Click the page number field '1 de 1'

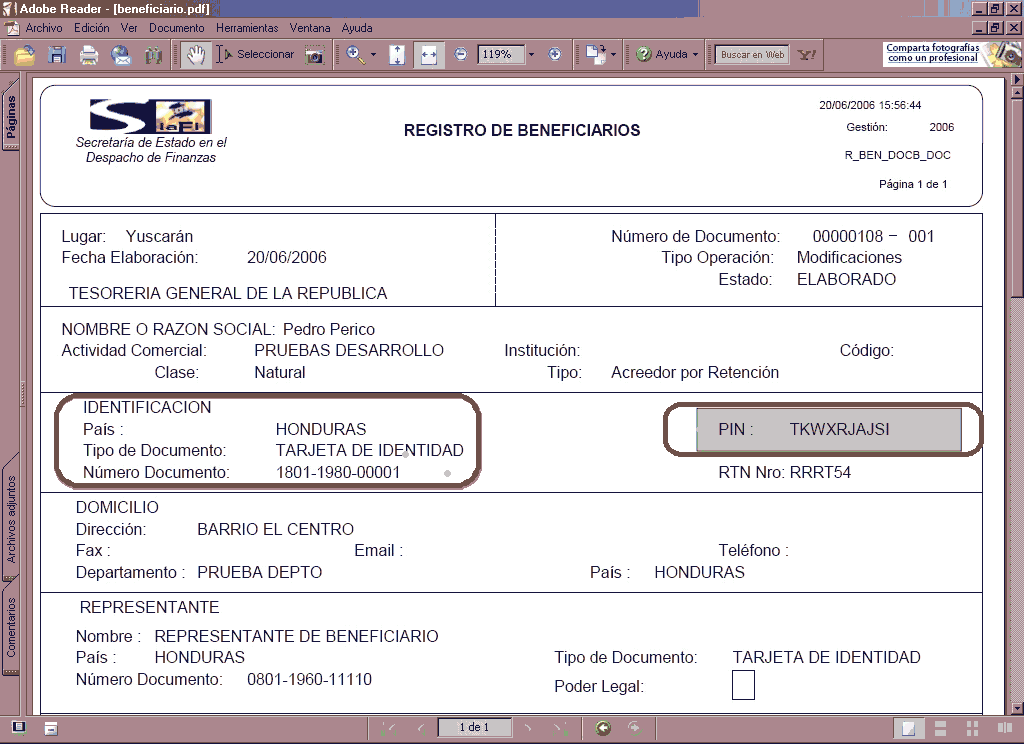(473, 728)
